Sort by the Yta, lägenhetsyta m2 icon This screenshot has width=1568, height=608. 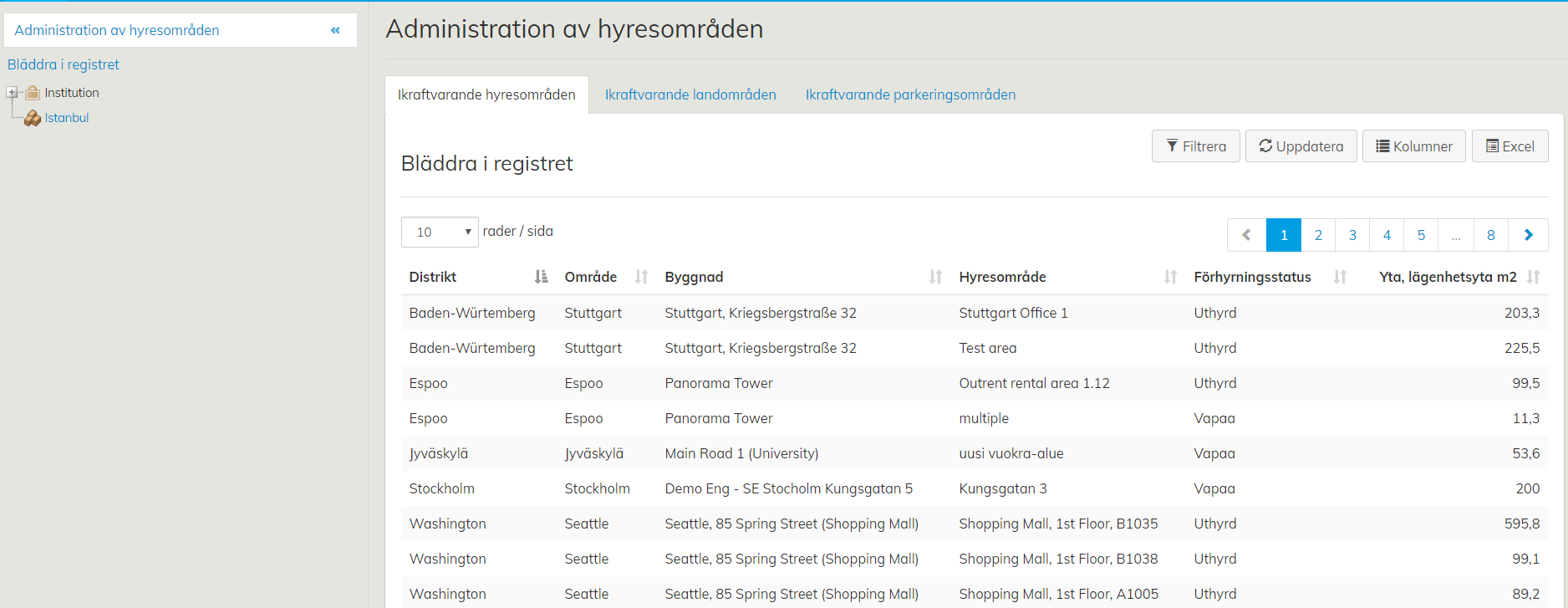tap(1533, 277)
